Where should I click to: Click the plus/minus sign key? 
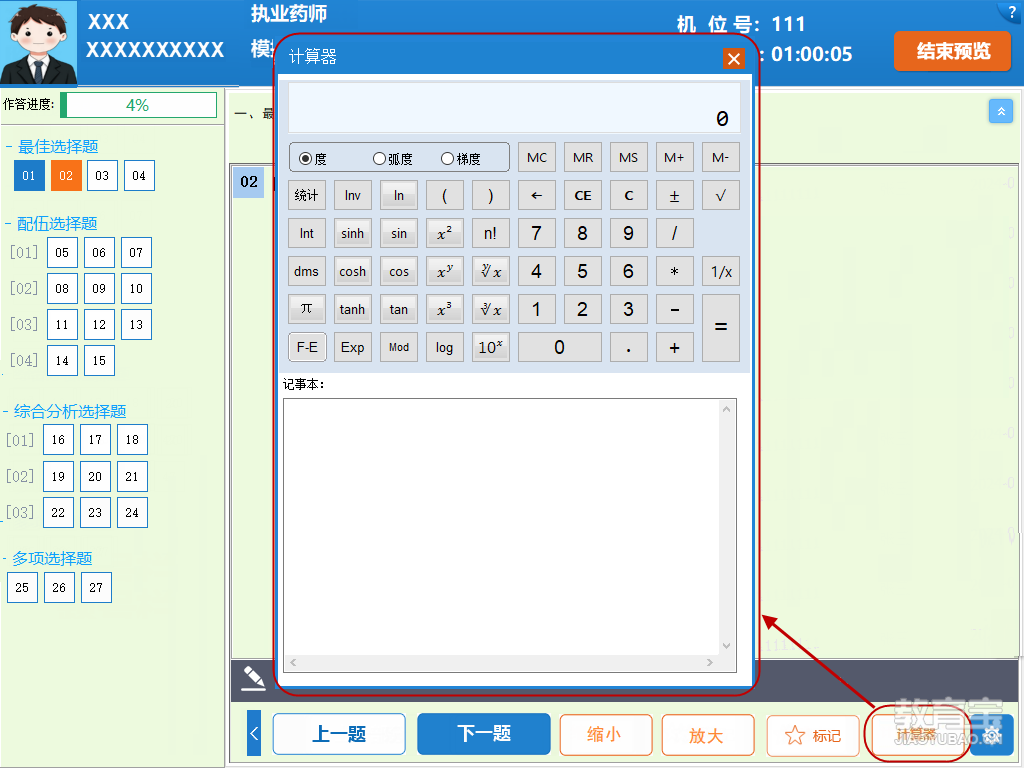pos(674,195)
